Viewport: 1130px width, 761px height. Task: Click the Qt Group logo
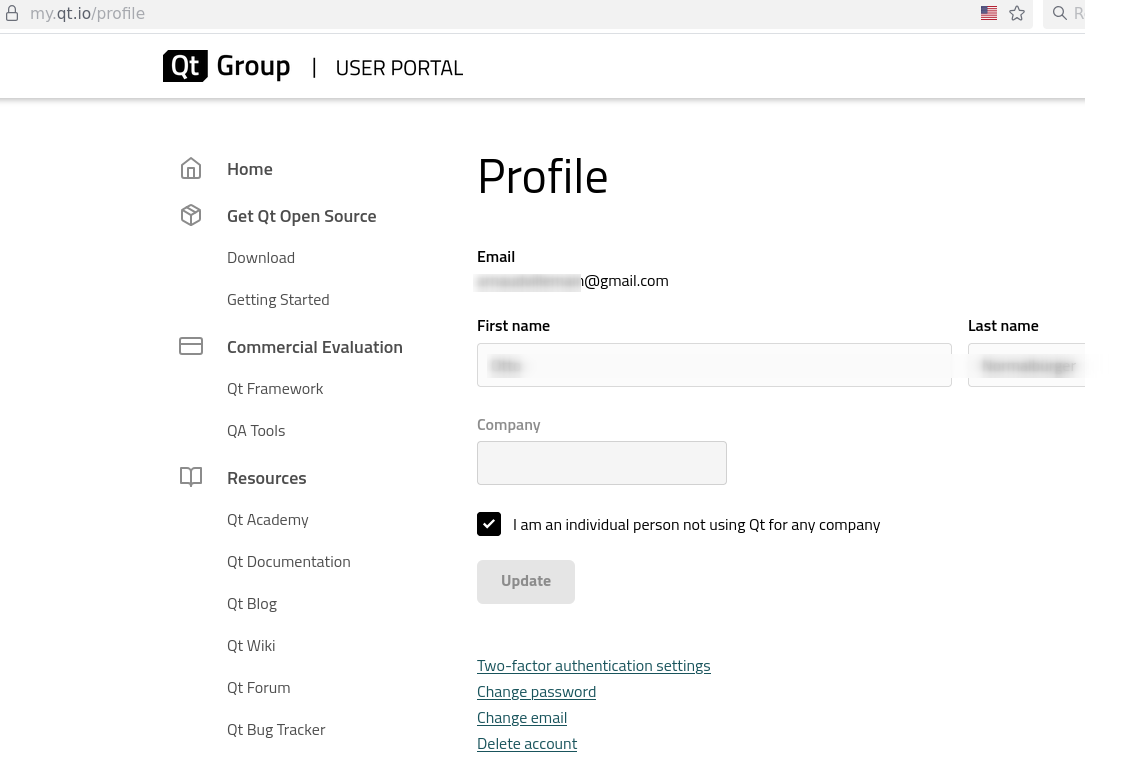[226, 67]
